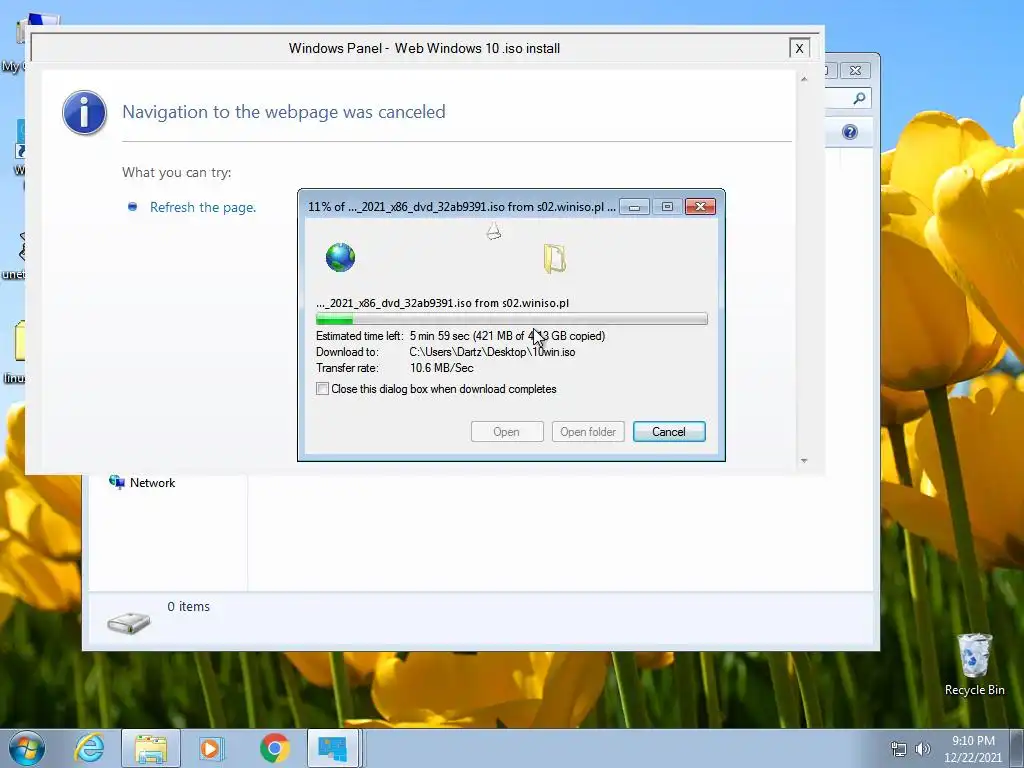
Task: Click Navigation to the webpage was canceled heading
Action: [283, 112]
